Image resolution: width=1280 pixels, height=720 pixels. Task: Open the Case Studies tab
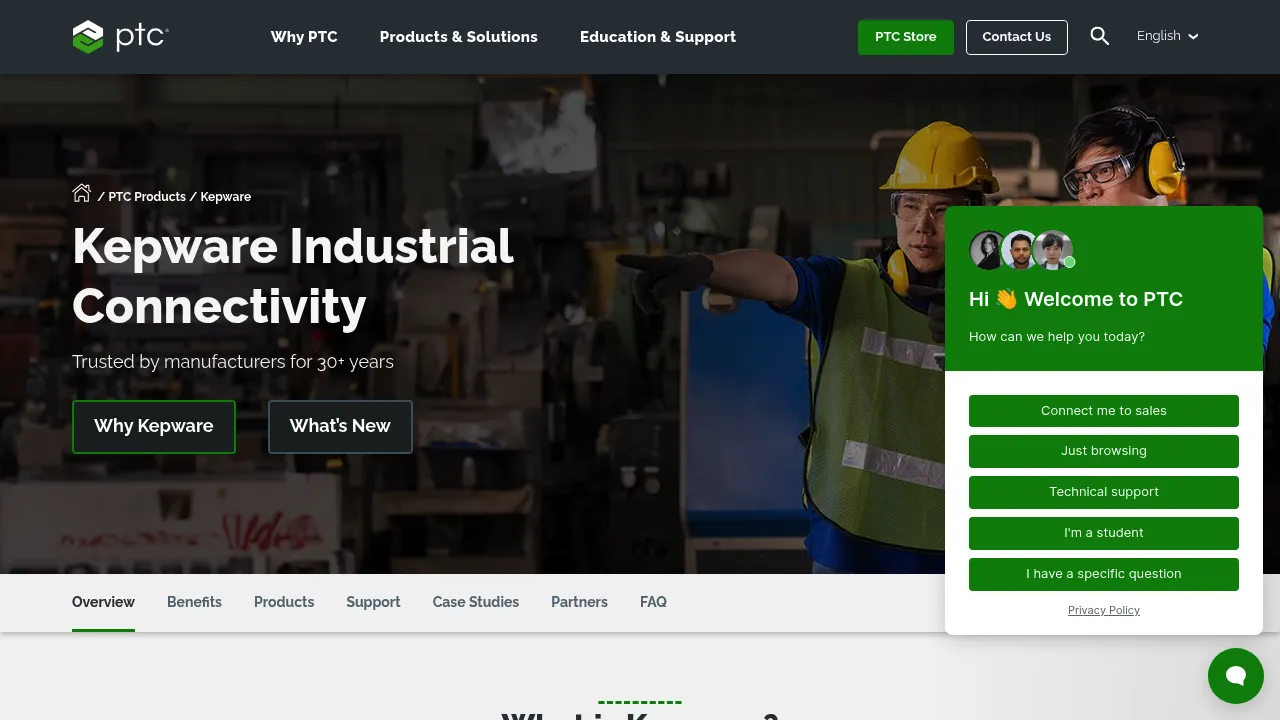pyautogui.click(x=476, y=602)
